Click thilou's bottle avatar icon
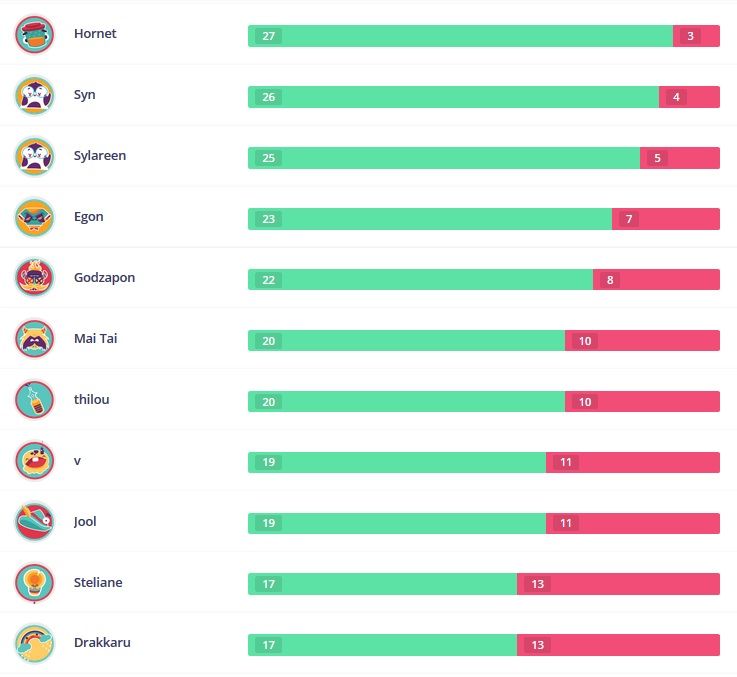This screenshot has height=677, width=737. pos(35,401)
